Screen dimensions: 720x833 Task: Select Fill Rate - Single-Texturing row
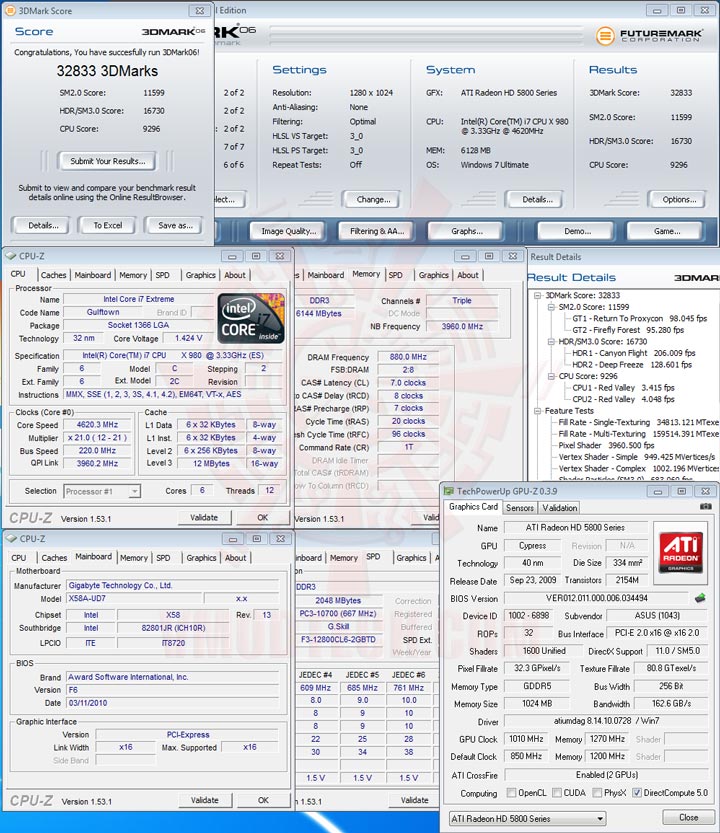tap(638, 422)
